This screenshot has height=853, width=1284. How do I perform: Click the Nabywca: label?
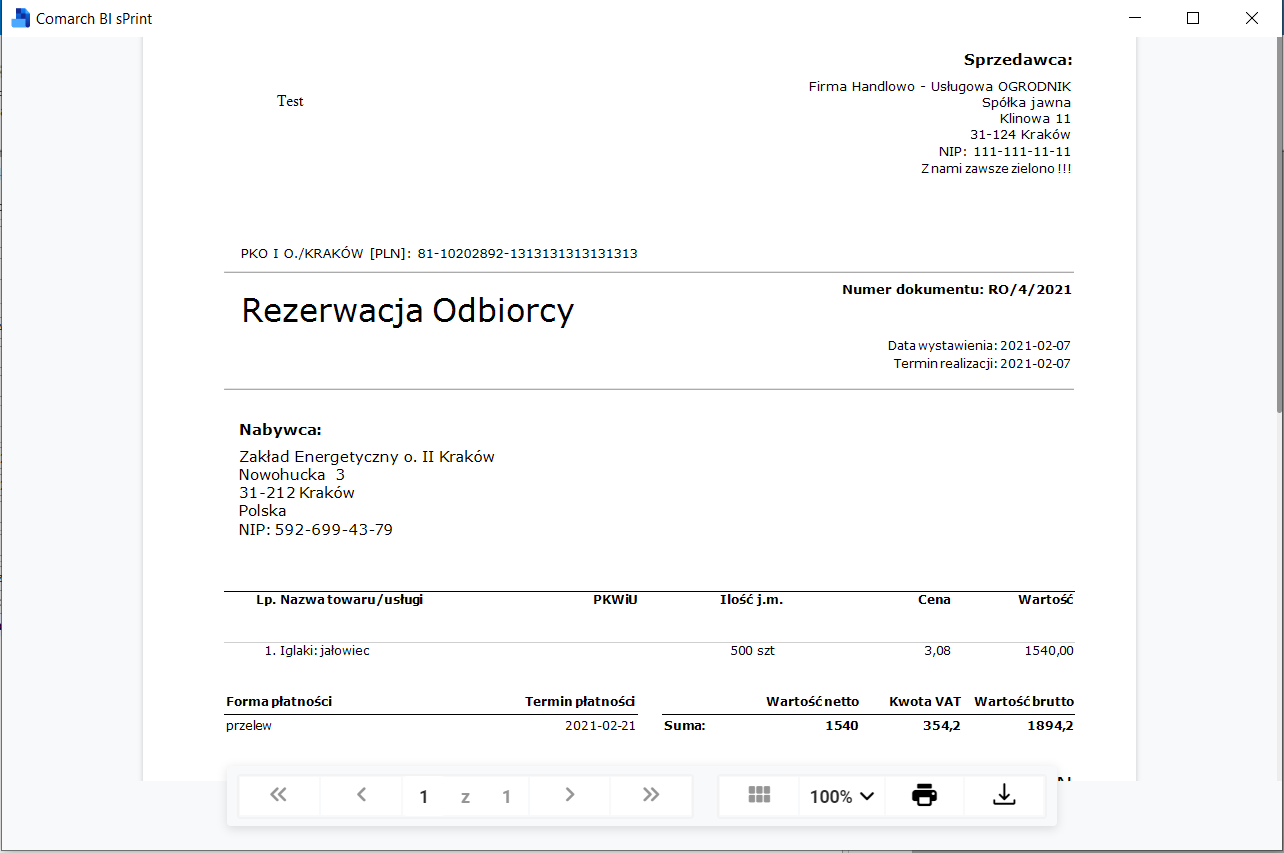(280, 430)
